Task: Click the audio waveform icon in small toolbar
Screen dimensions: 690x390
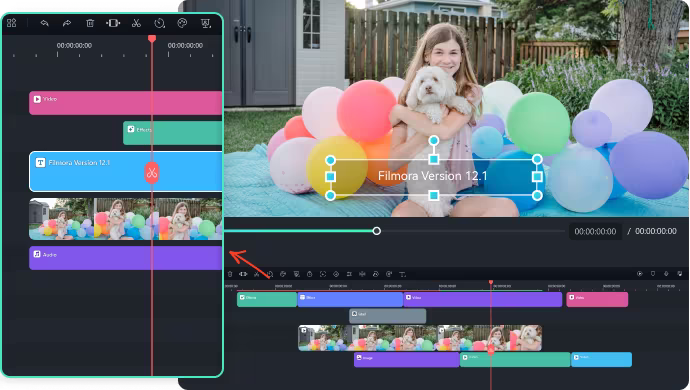Action: 362,274
